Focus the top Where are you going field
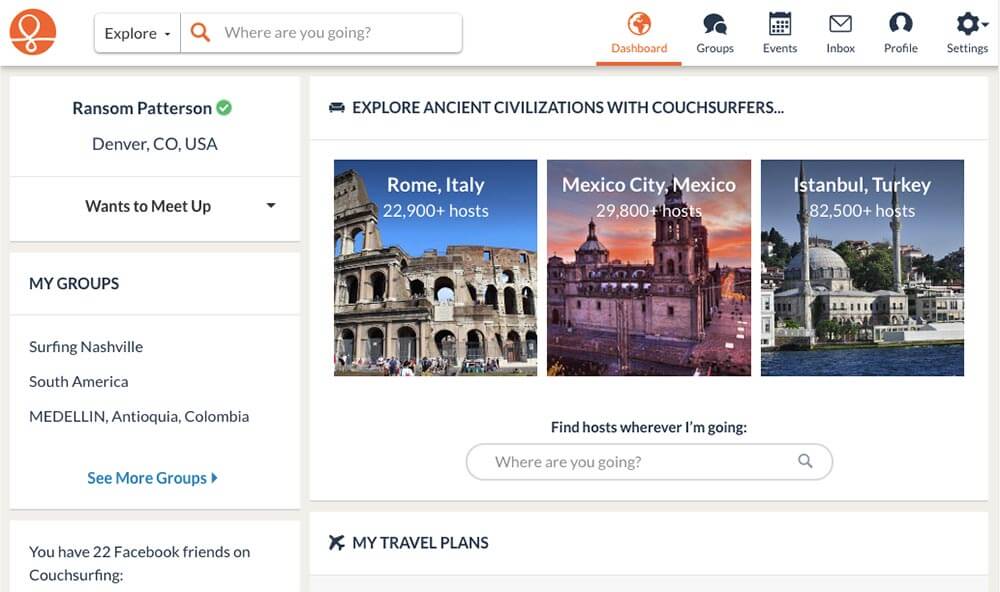The height and width of the screenshot is (592, 1000). 321,33
